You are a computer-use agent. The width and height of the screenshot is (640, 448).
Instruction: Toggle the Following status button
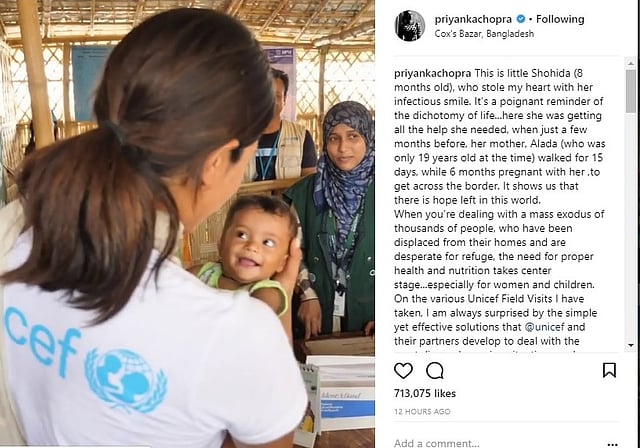point(560,19)
